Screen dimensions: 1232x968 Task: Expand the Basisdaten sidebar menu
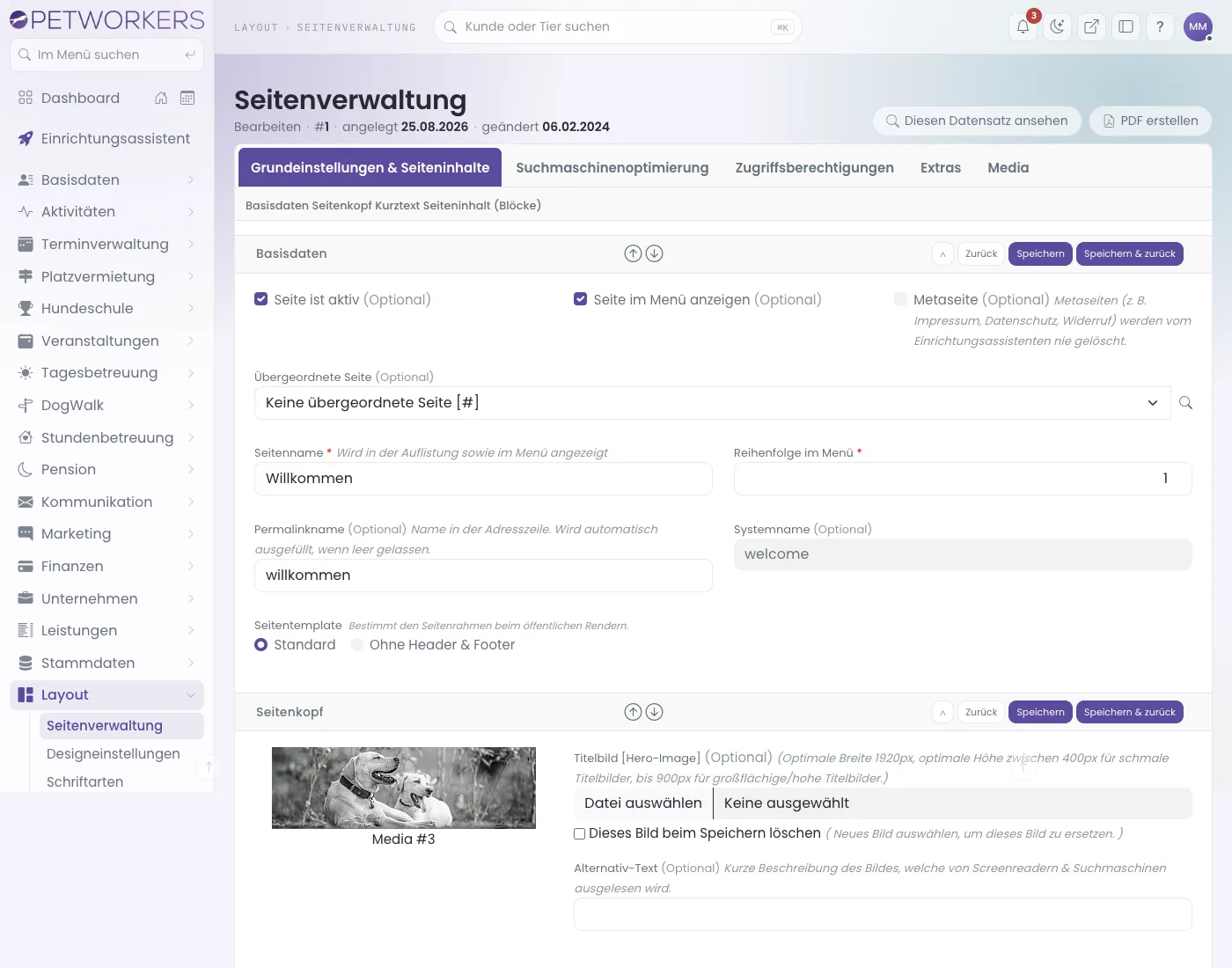click(106, 180)
